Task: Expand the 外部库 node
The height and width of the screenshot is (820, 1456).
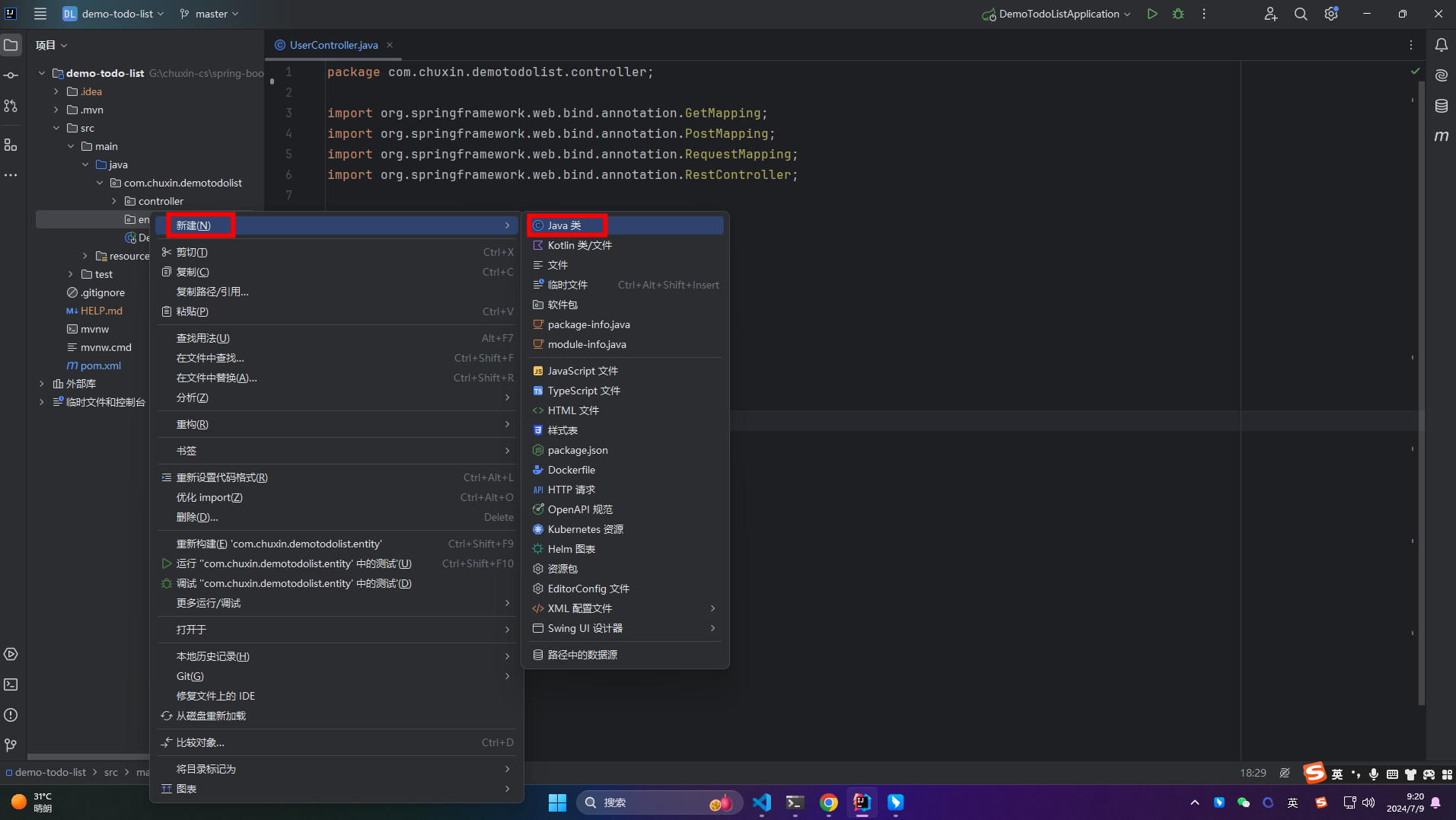Action: pos(41,384)
